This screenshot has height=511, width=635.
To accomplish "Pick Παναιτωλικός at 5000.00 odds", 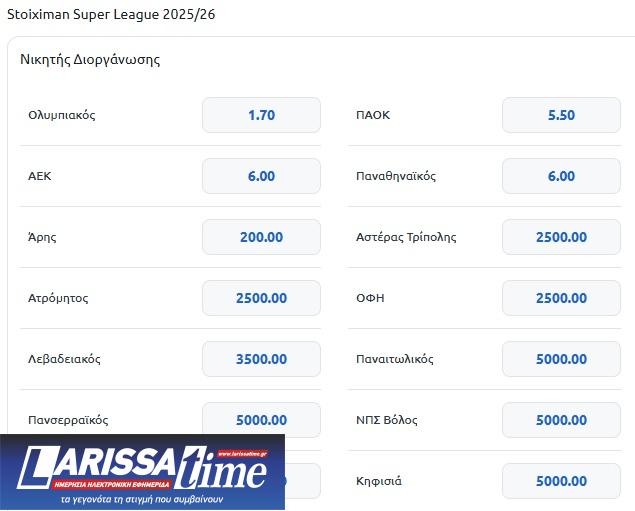I will pos(561,359).
